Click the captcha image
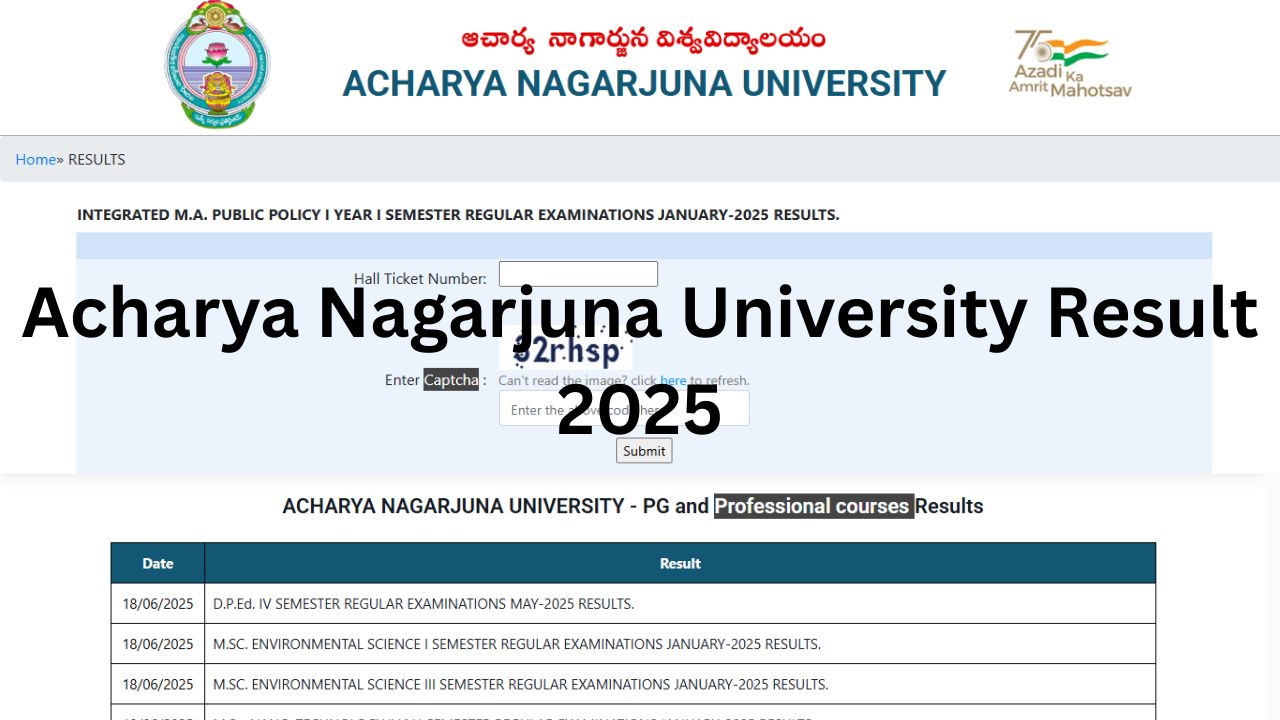Image resolution: width=1280 pixels, height=720 pixels. [x=566, y=348]
